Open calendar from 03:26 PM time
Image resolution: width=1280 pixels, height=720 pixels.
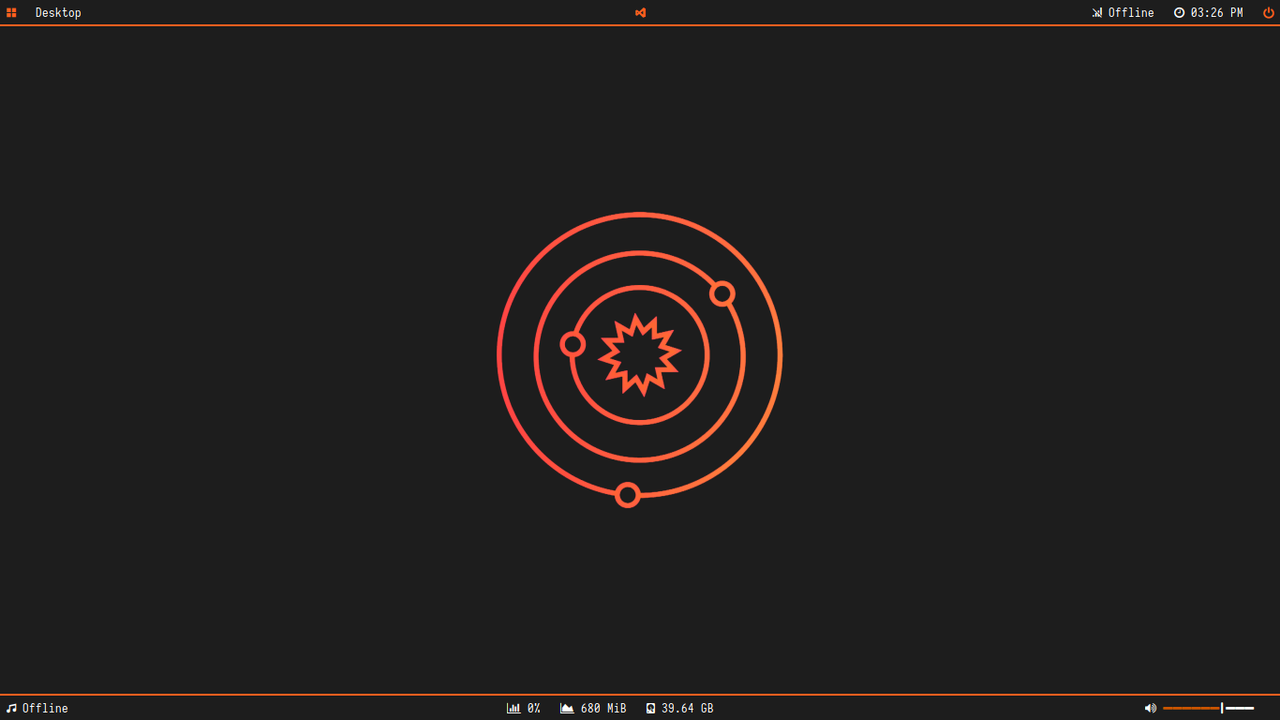[1217, 13]
